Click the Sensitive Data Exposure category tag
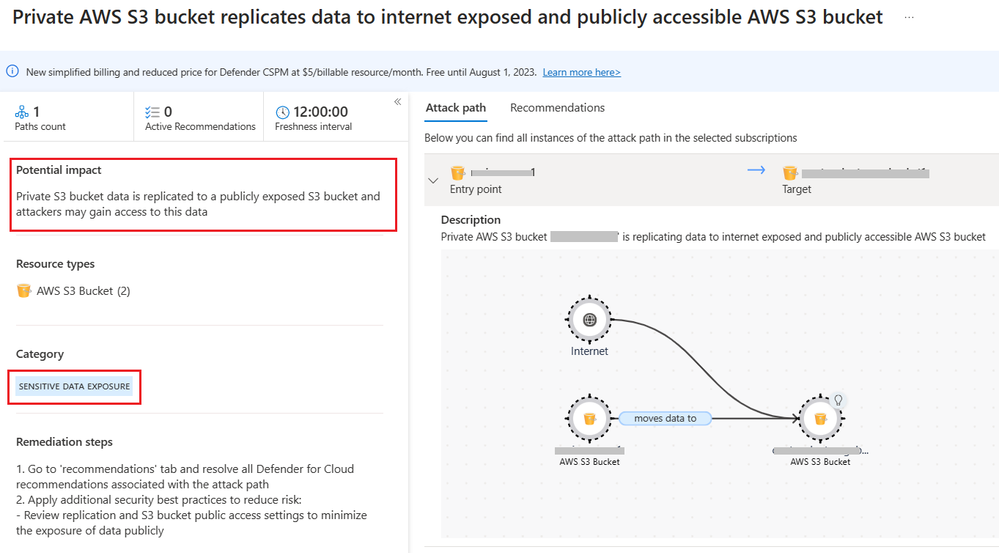999x553 pixels. pyautogui.click(x=74, y=386)
